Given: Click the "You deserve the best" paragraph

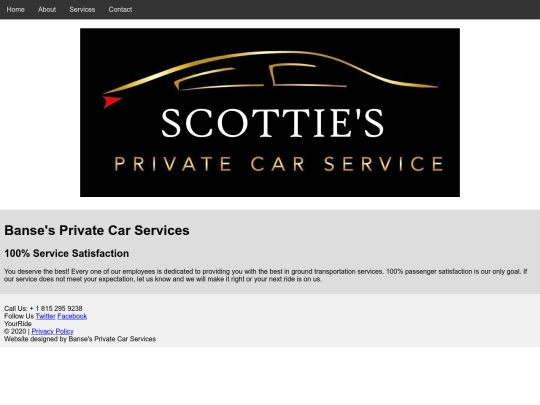Looking at the screenshot, I should tap(266, 275).
